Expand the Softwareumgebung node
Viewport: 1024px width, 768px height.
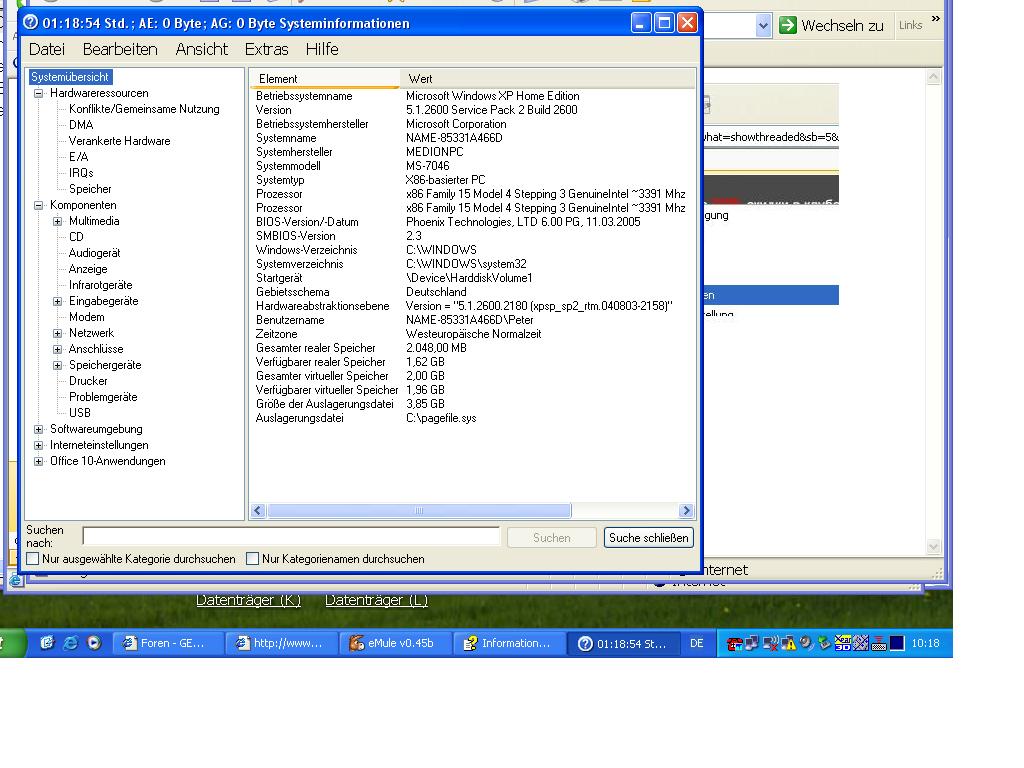pyautogui.click(x=39, y=430)
